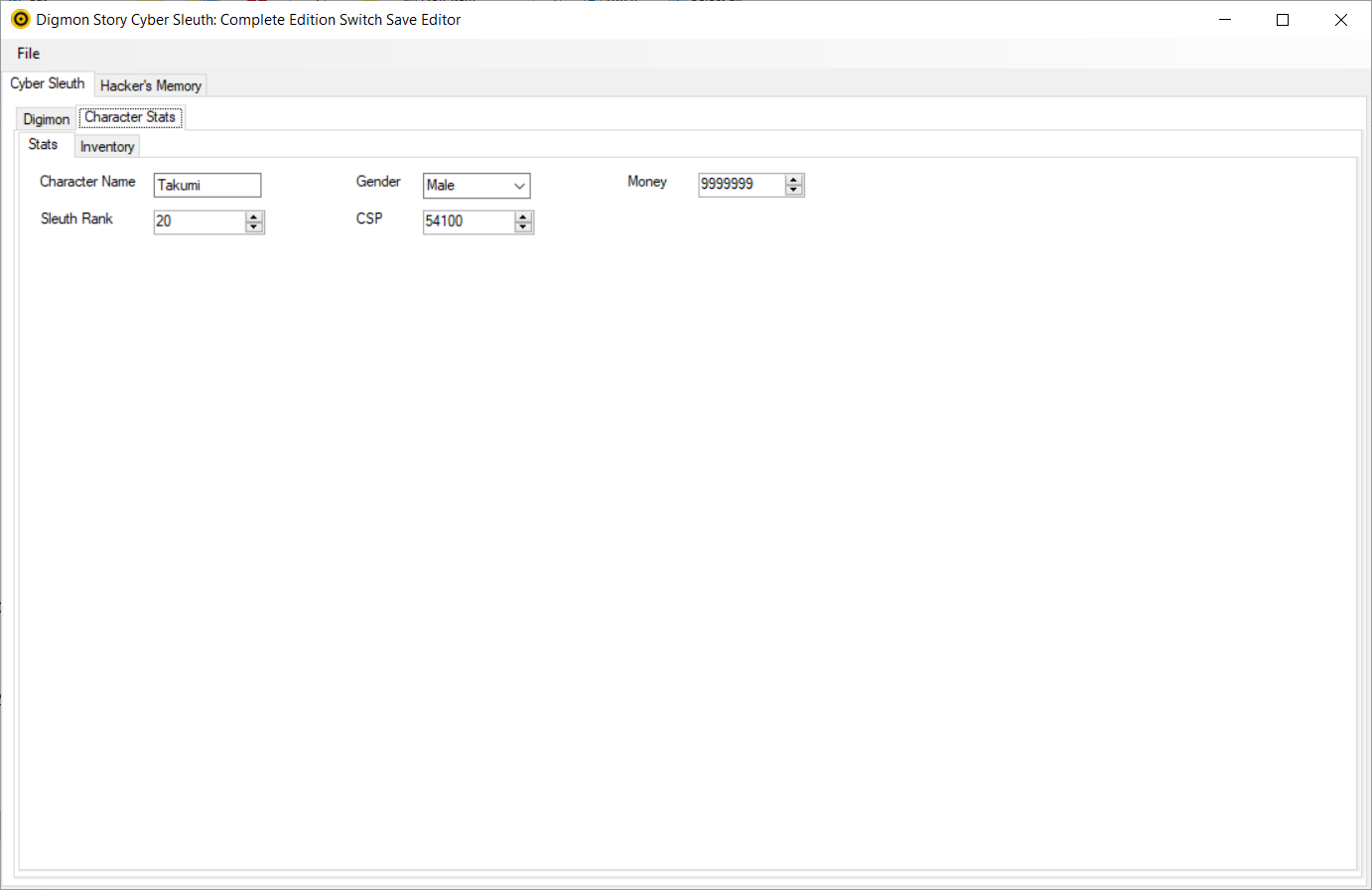Open the Digimon tab
This screenshot has width=1372, height=890.
(x=47, y=119)
